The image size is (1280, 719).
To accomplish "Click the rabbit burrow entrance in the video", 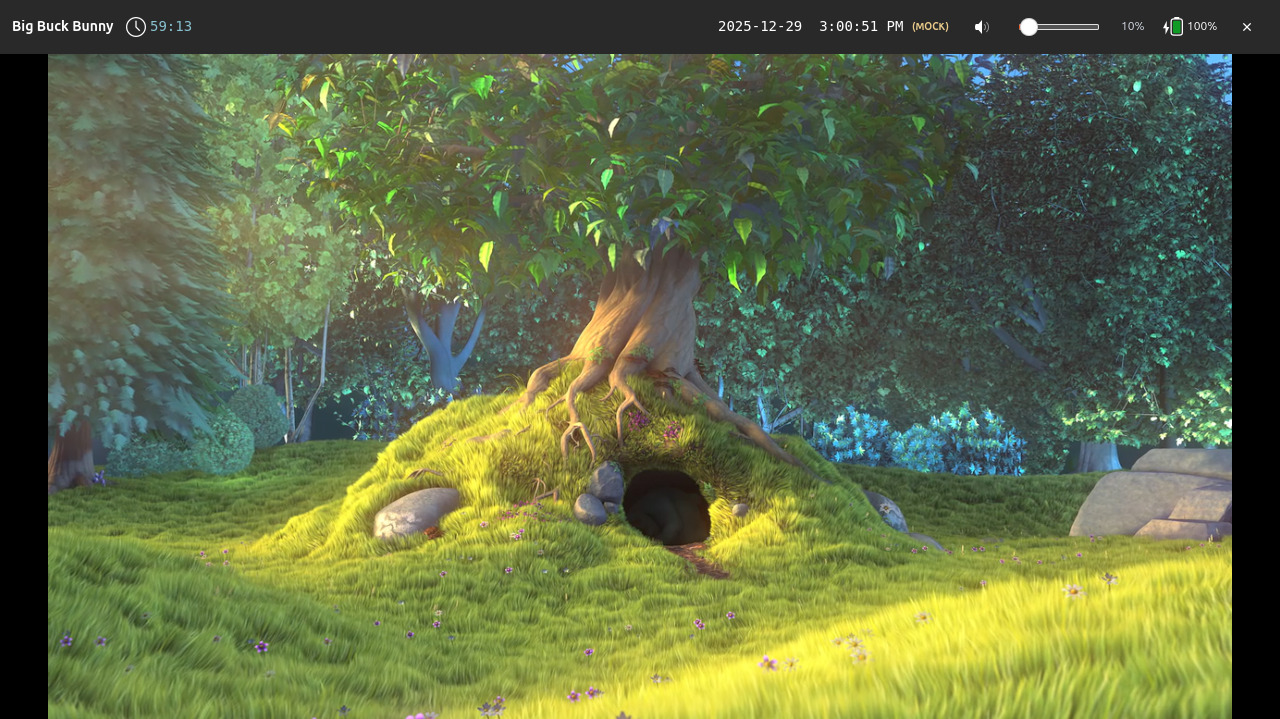I will coord(665,508).
